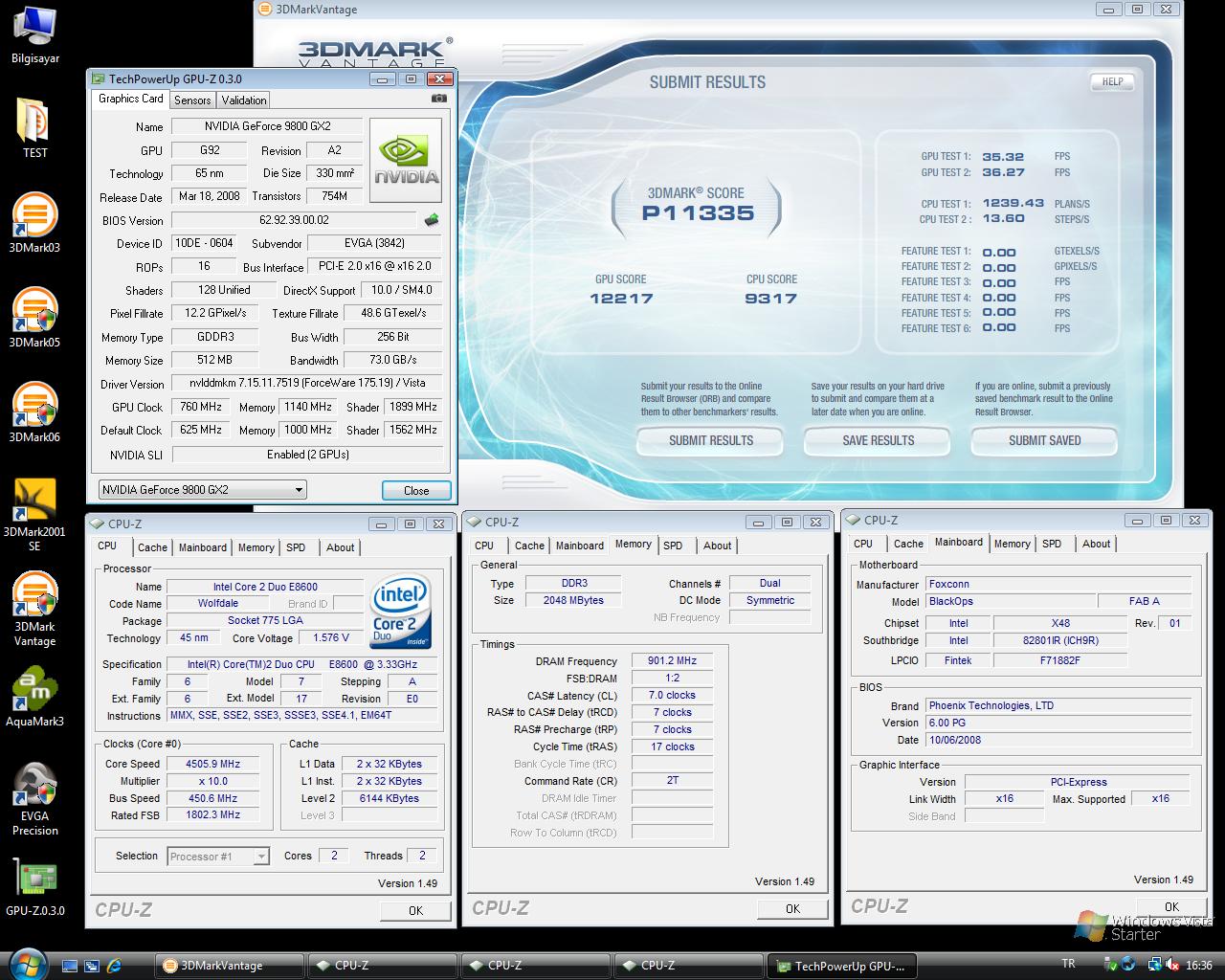Click the Show Desktop quick launch icon
The image size is (1225, 980).
coord(70,966)
